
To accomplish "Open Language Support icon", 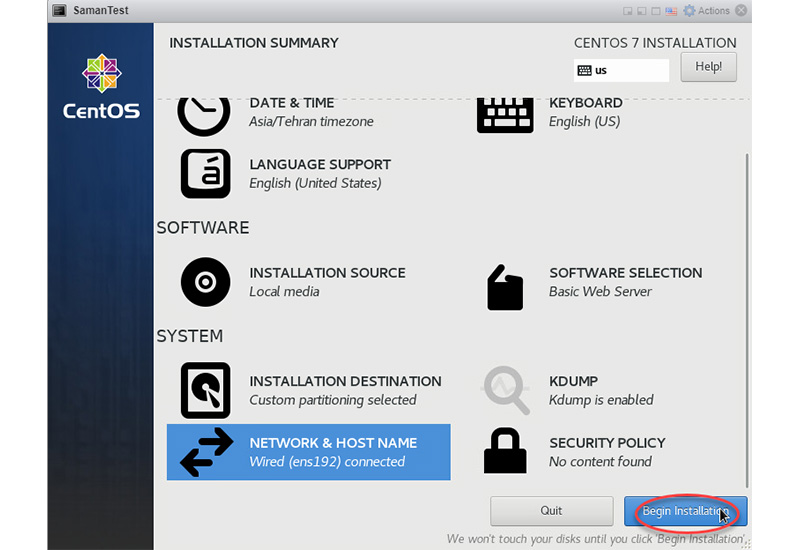I will tap(205, 173).
